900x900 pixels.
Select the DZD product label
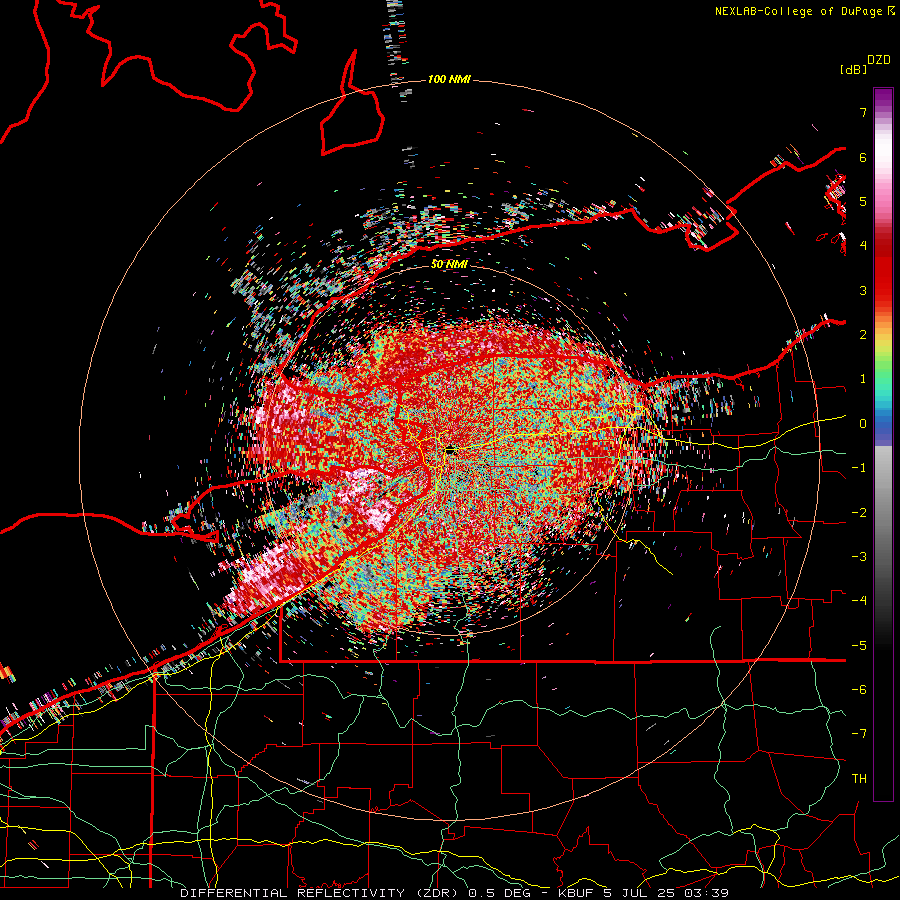pos(879,60)
